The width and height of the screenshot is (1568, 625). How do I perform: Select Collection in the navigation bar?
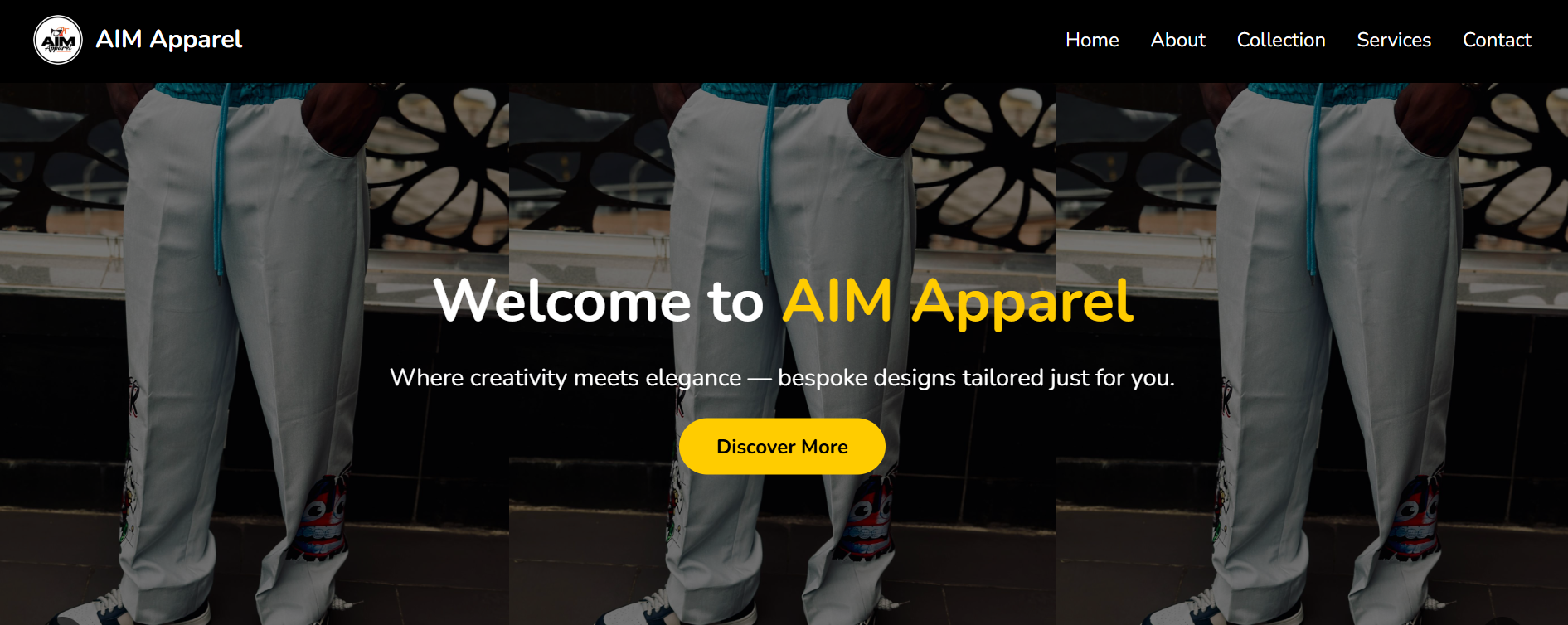coord(1281,40)
